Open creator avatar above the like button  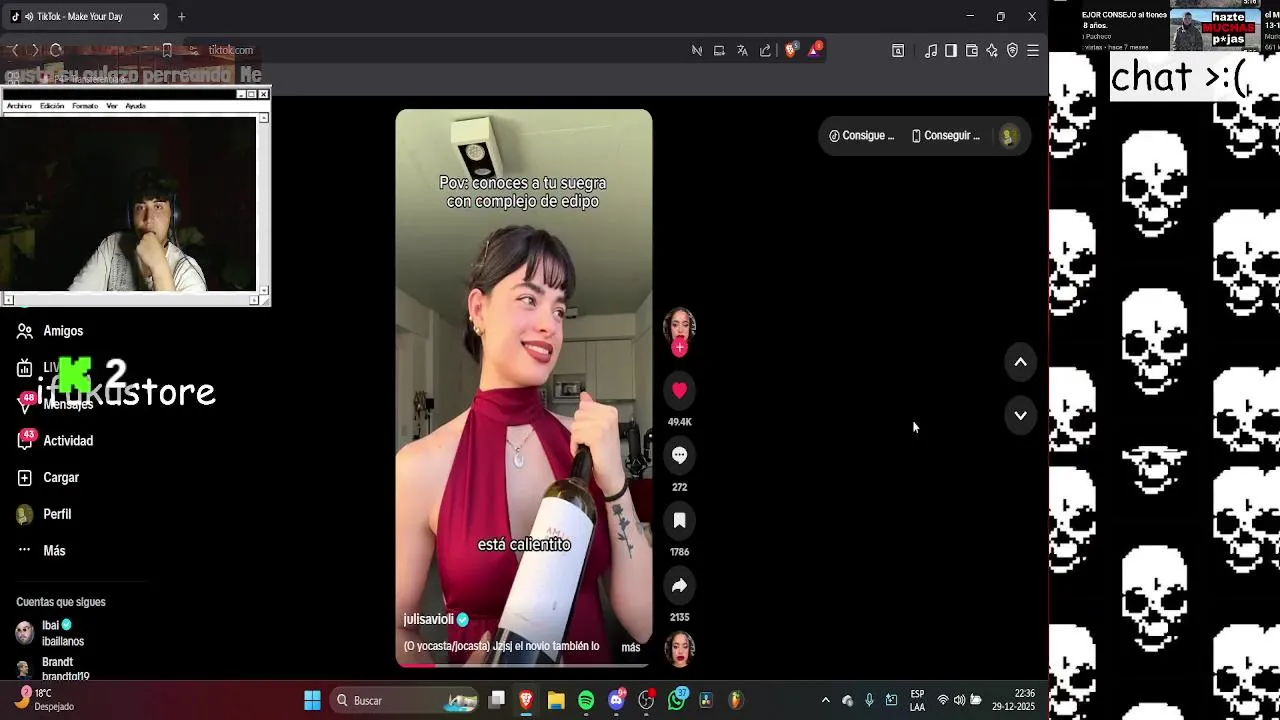679,325
